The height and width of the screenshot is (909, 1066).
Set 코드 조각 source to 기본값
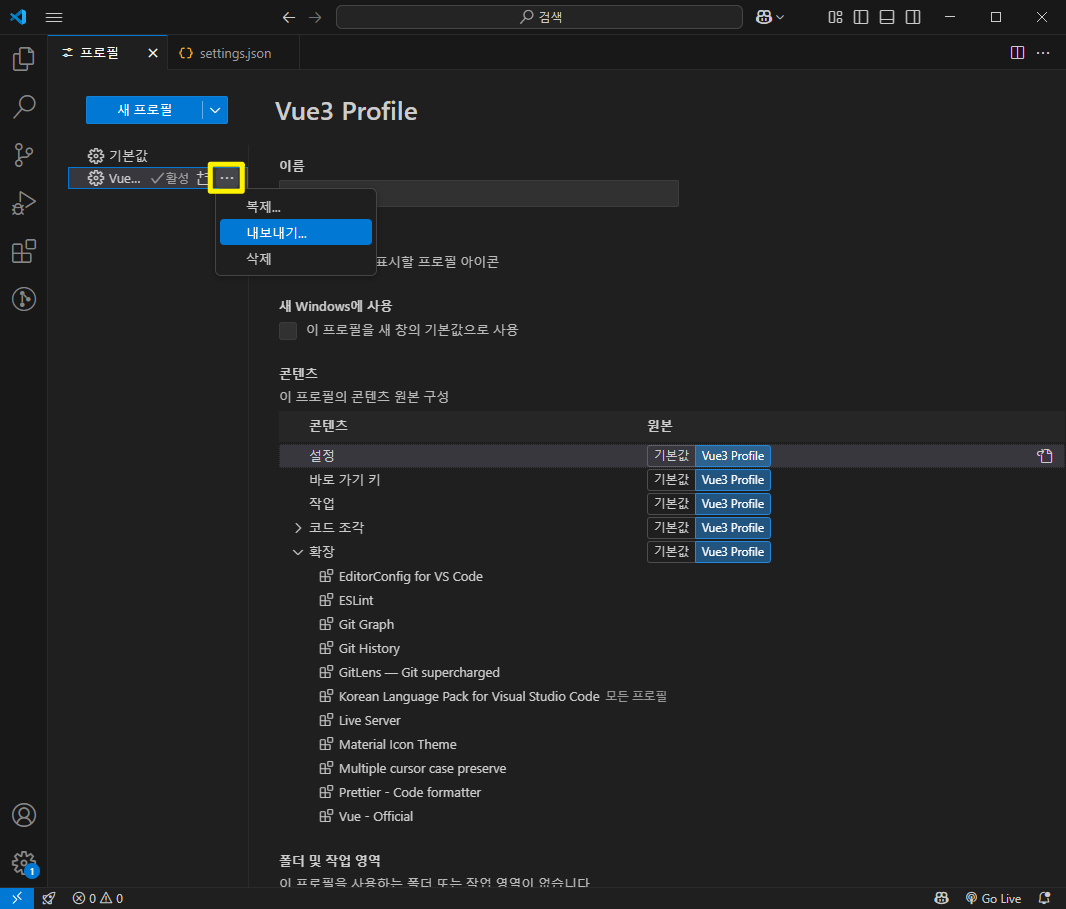point(671,528)
